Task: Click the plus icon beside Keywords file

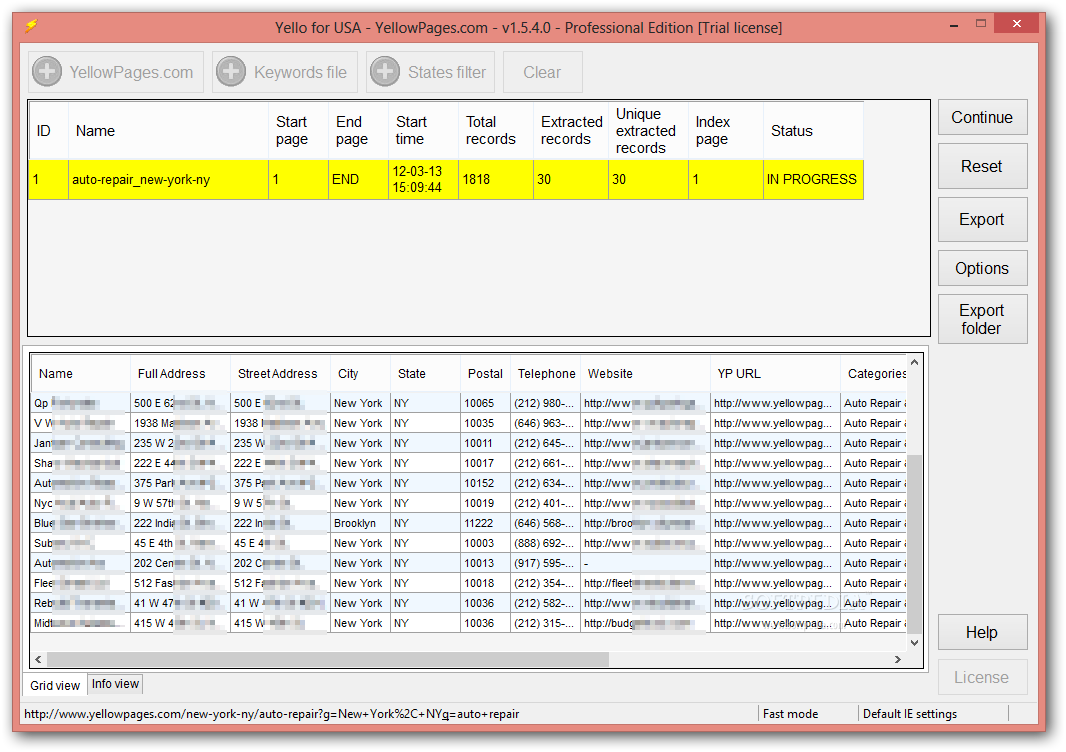Action: (x=231, y=72)
